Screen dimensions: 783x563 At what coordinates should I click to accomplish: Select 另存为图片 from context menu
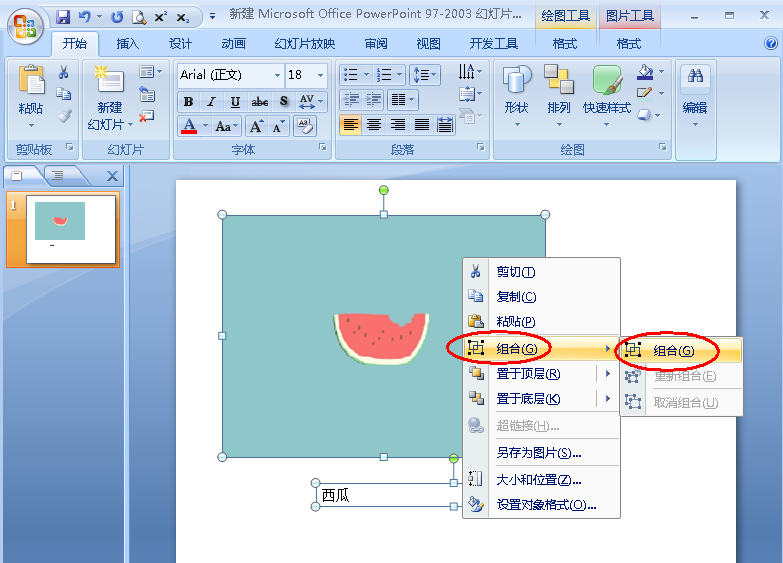click(x=540, y=453)
